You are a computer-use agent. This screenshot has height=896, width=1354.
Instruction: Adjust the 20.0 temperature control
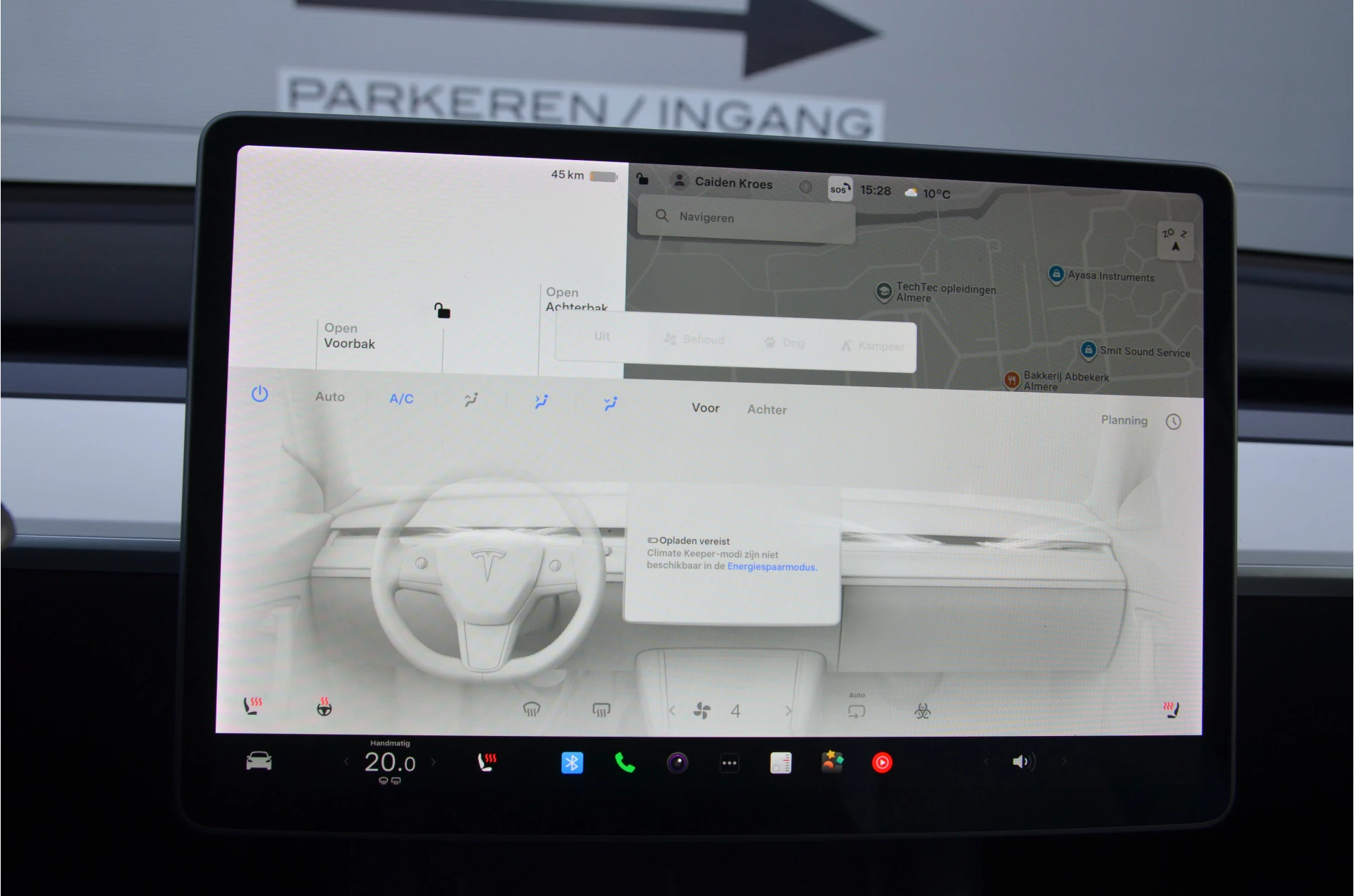pos(391,762)
